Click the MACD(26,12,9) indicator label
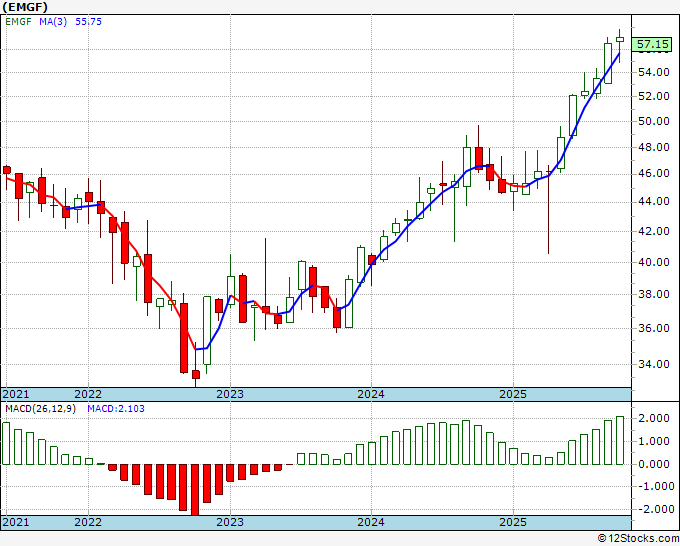 click(40, 409)
